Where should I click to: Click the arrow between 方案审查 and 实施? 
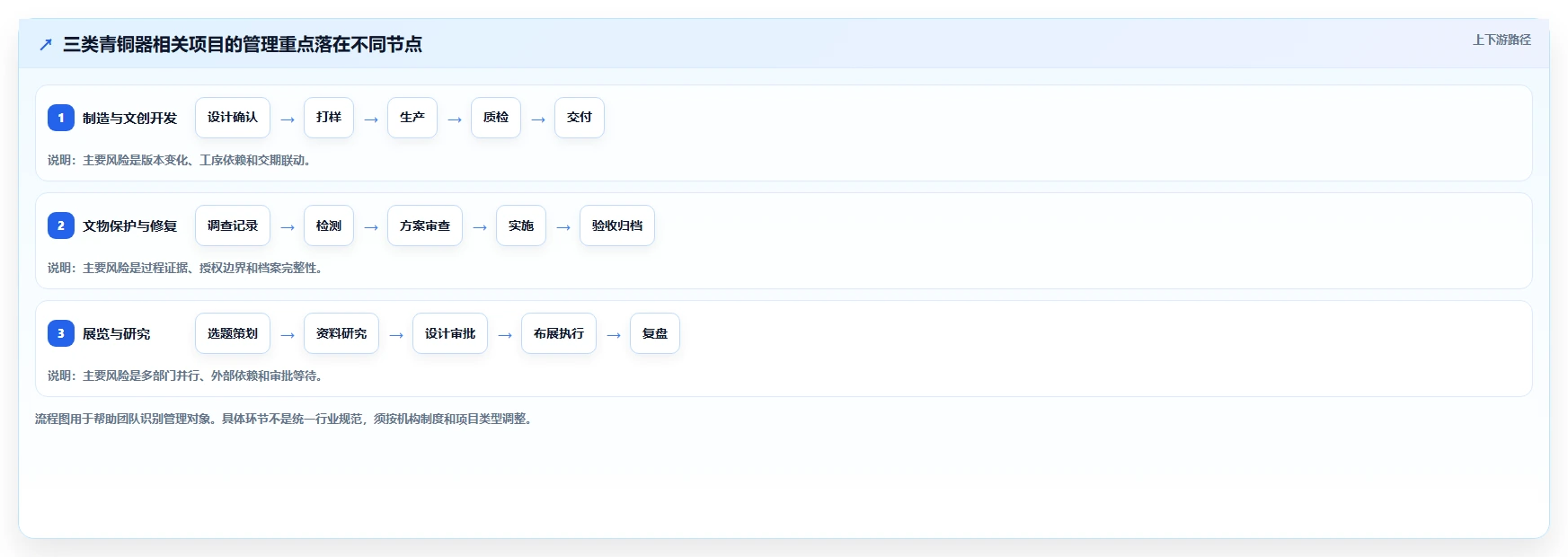click(x=480, y=226)
